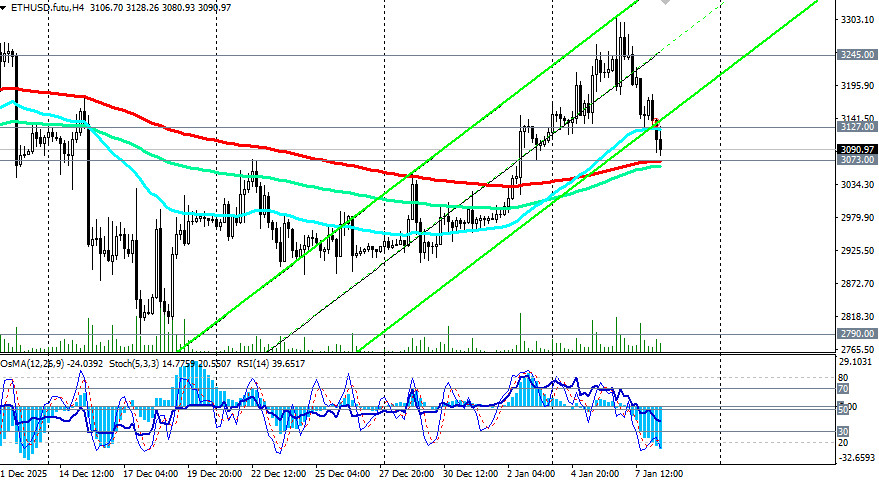The height and width of the screenshot is (483, 879).
Task: Click the 30 Dec 12:00 time label
Action: tap(470, 473)
